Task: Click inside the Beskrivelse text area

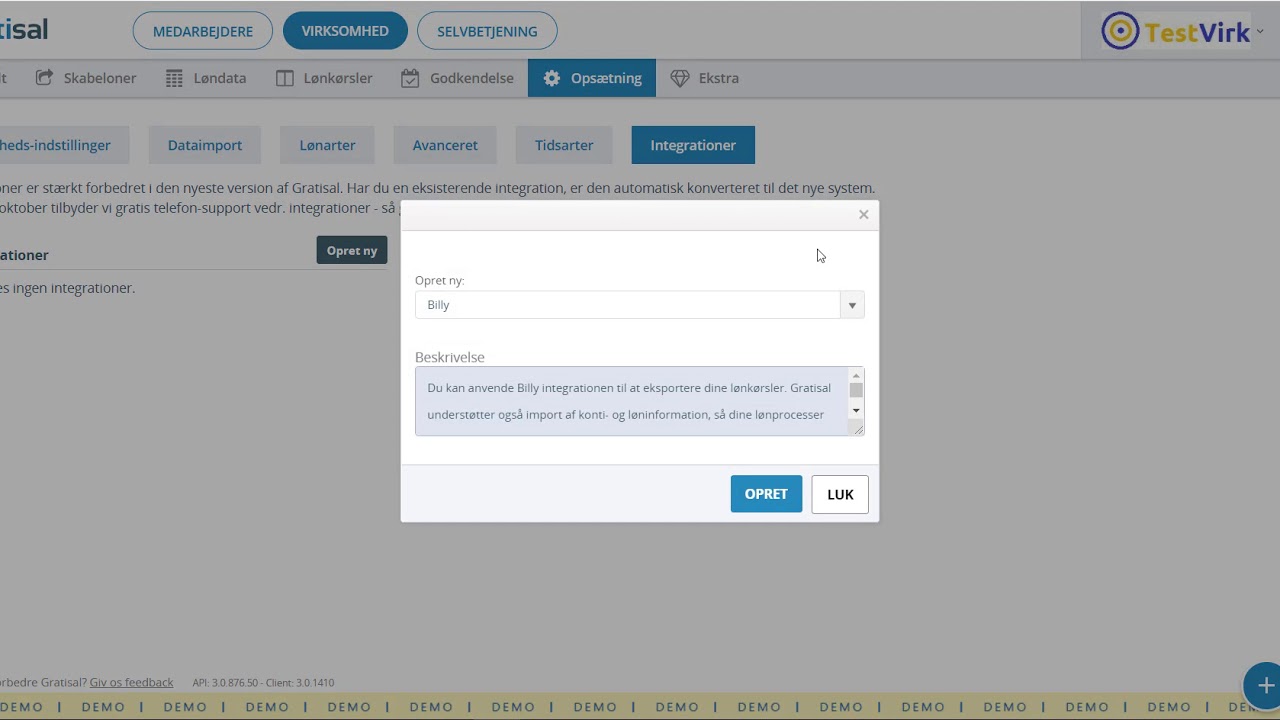Action: (630, 401)
